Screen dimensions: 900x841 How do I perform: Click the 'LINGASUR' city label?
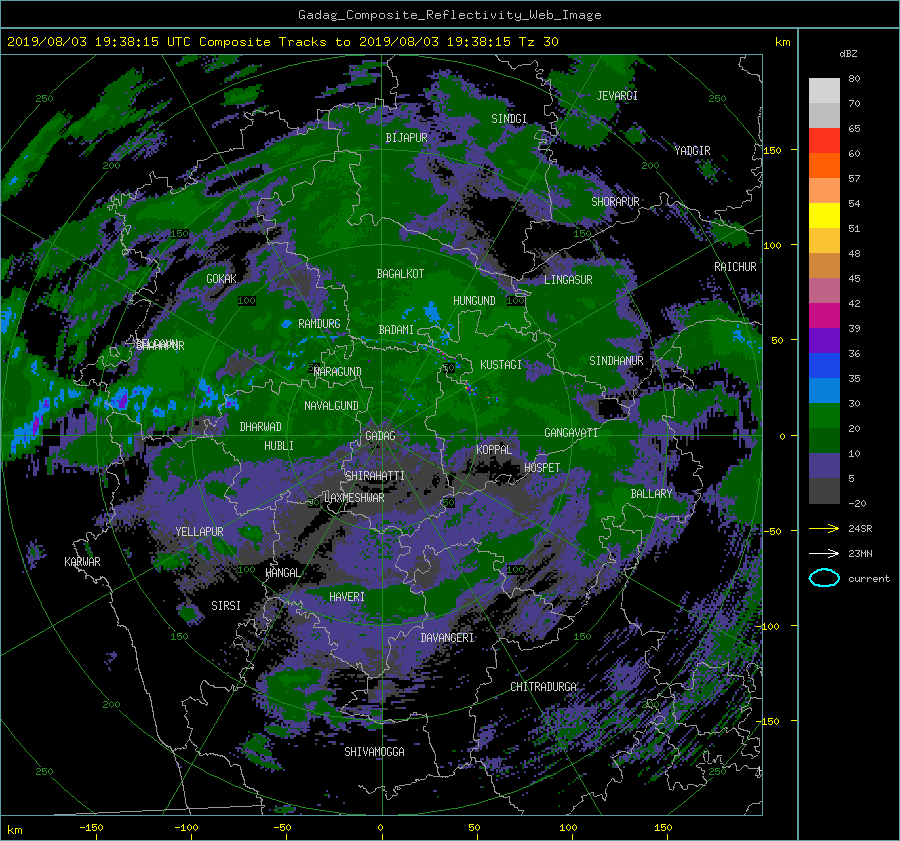pyautogui.click(x=568, y=280)
